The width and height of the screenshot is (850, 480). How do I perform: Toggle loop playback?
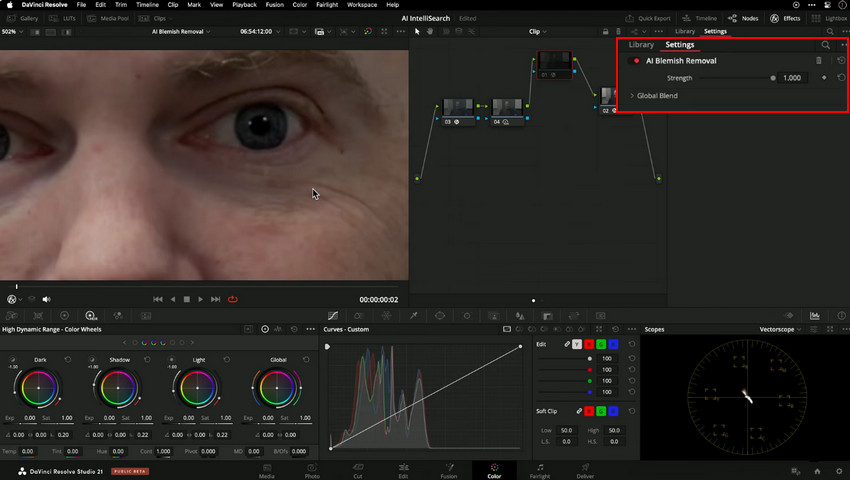233,299
